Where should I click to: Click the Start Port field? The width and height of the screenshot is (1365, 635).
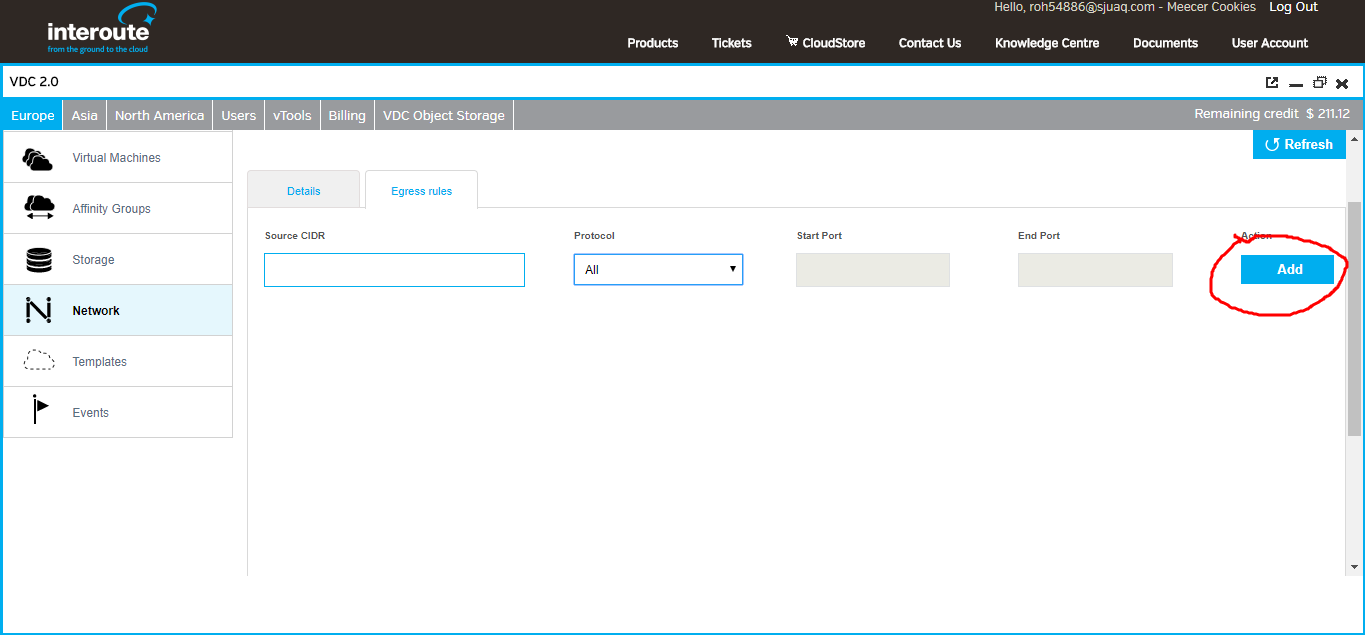tap(873, 270)
